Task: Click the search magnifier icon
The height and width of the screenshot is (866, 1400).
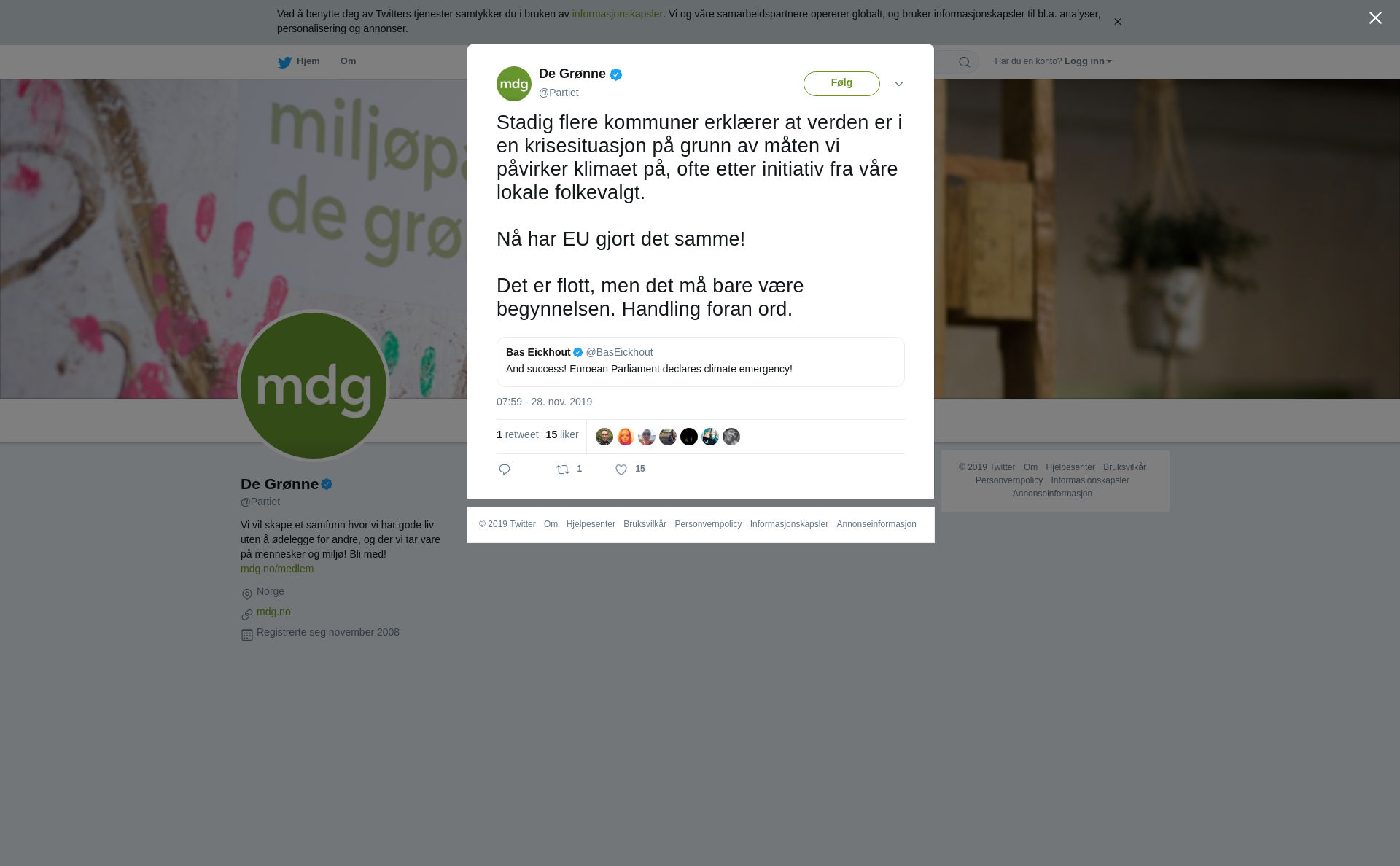Action: 965,62
